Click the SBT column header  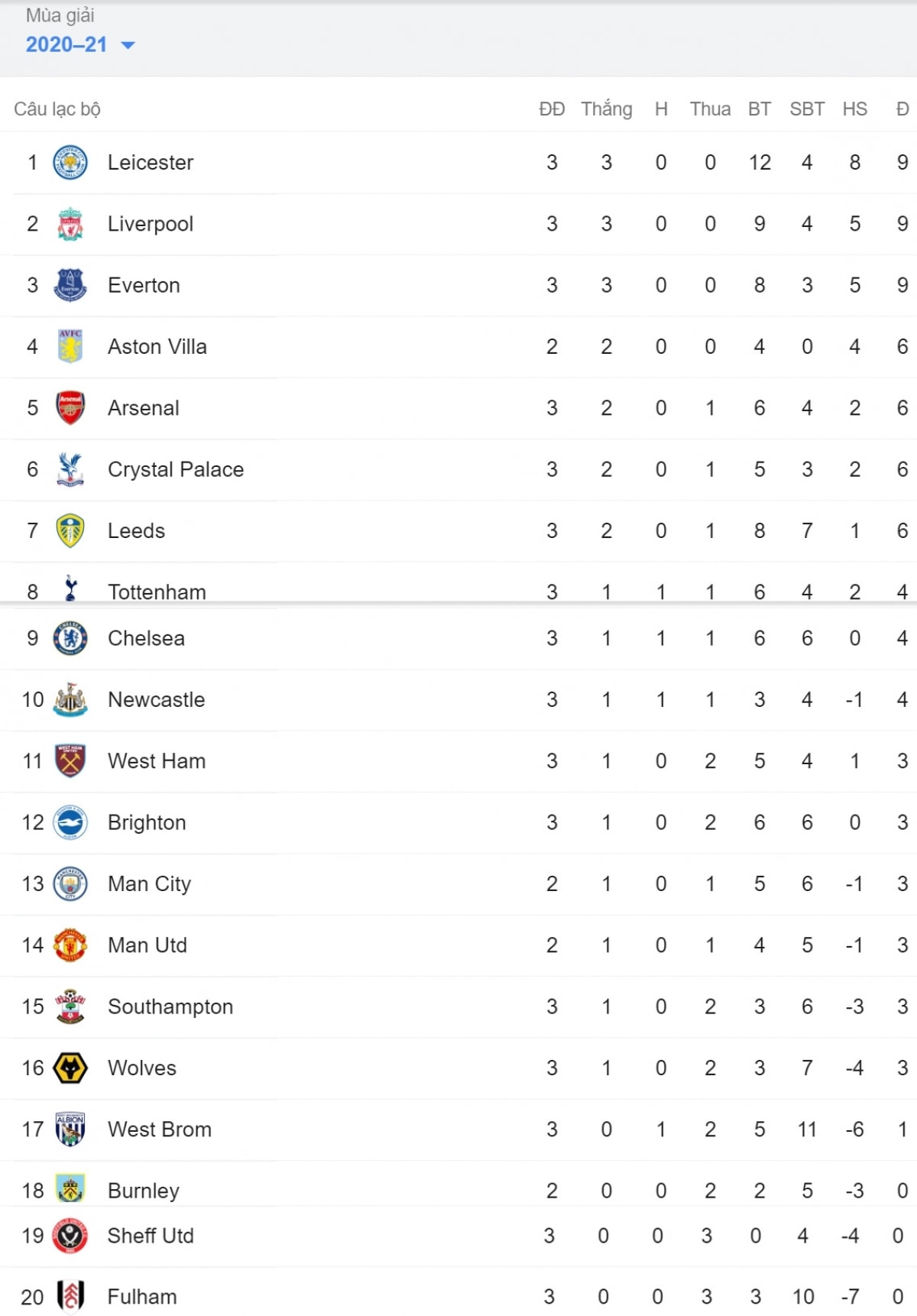(x=807, y=109)
